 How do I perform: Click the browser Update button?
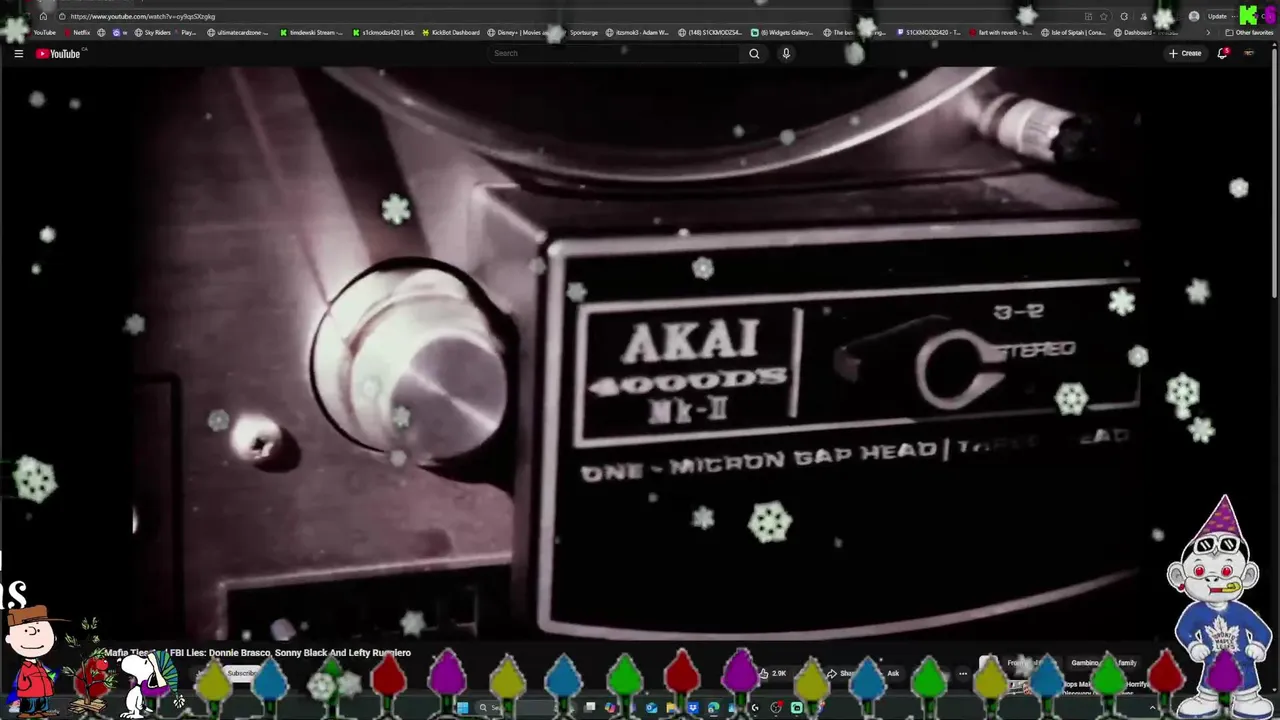[1217, 16]
